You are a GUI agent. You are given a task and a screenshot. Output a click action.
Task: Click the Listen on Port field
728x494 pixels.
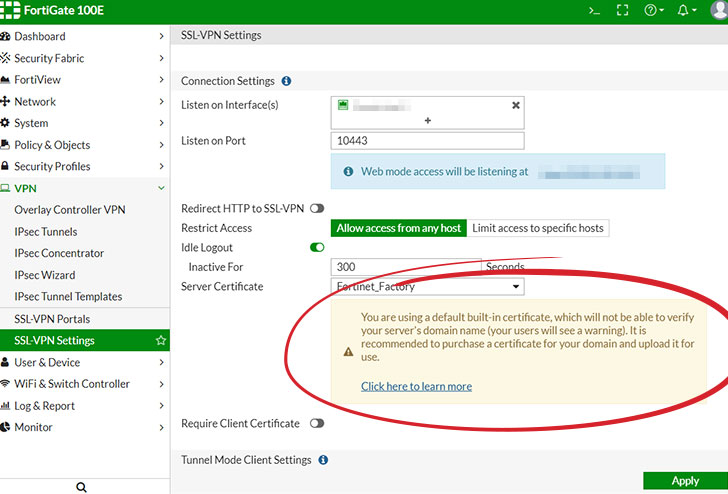pyautogui.click(x=427, y=141)
